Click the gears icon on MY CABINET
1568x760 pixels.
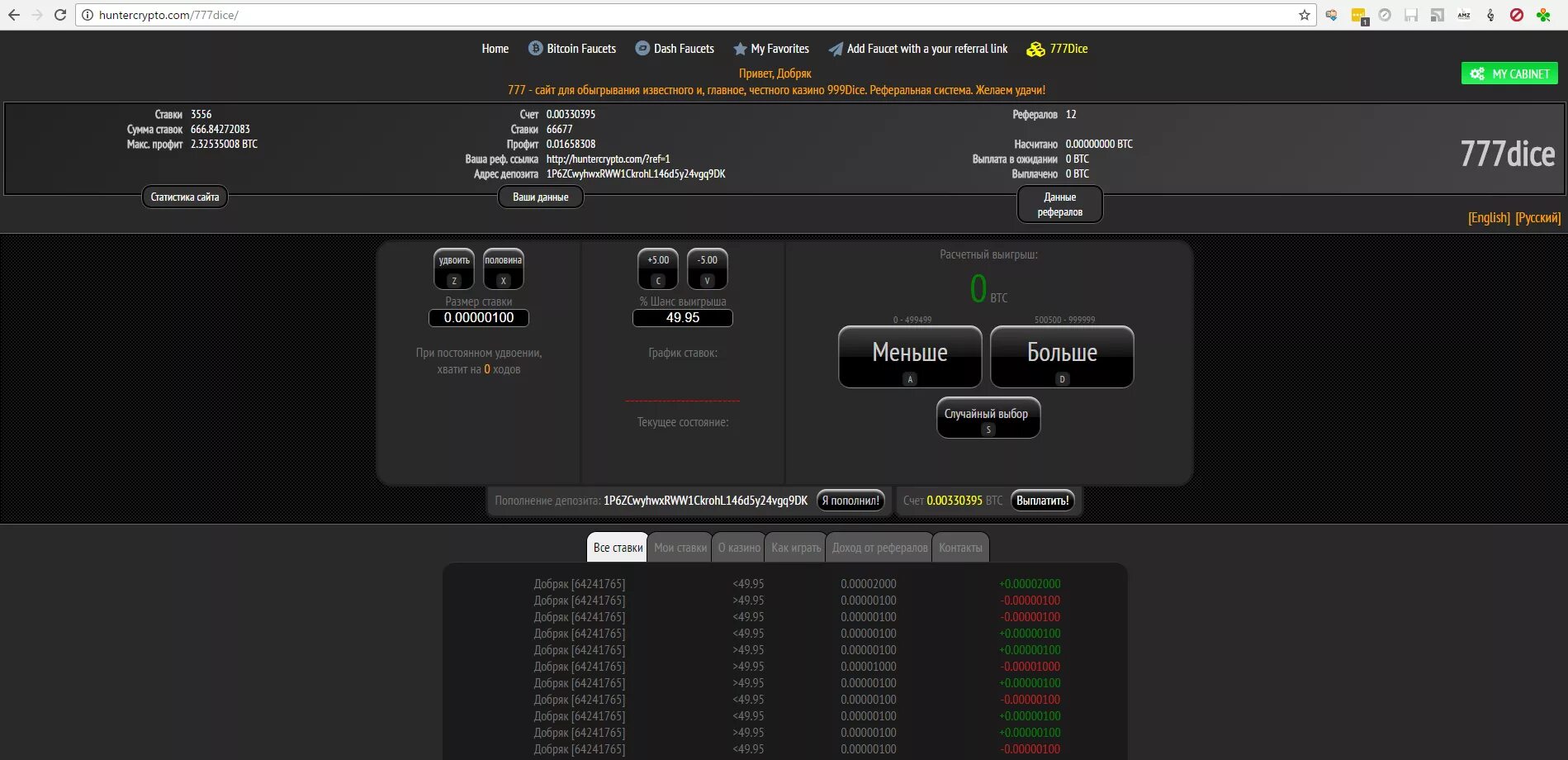pos(1477,74)
